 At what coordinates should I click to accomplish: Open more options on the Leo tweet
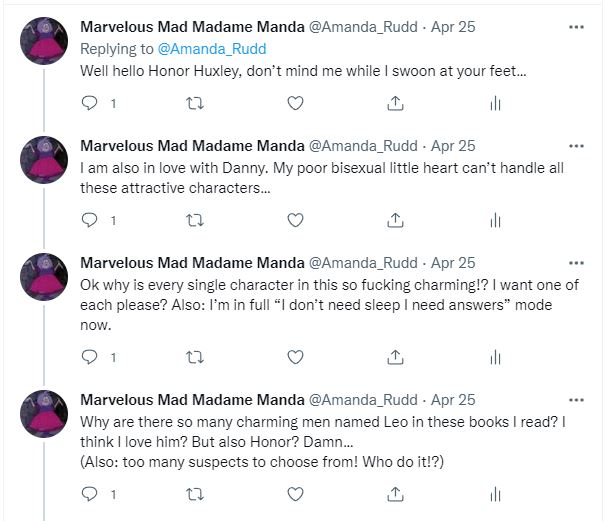[x=576, y=400]
